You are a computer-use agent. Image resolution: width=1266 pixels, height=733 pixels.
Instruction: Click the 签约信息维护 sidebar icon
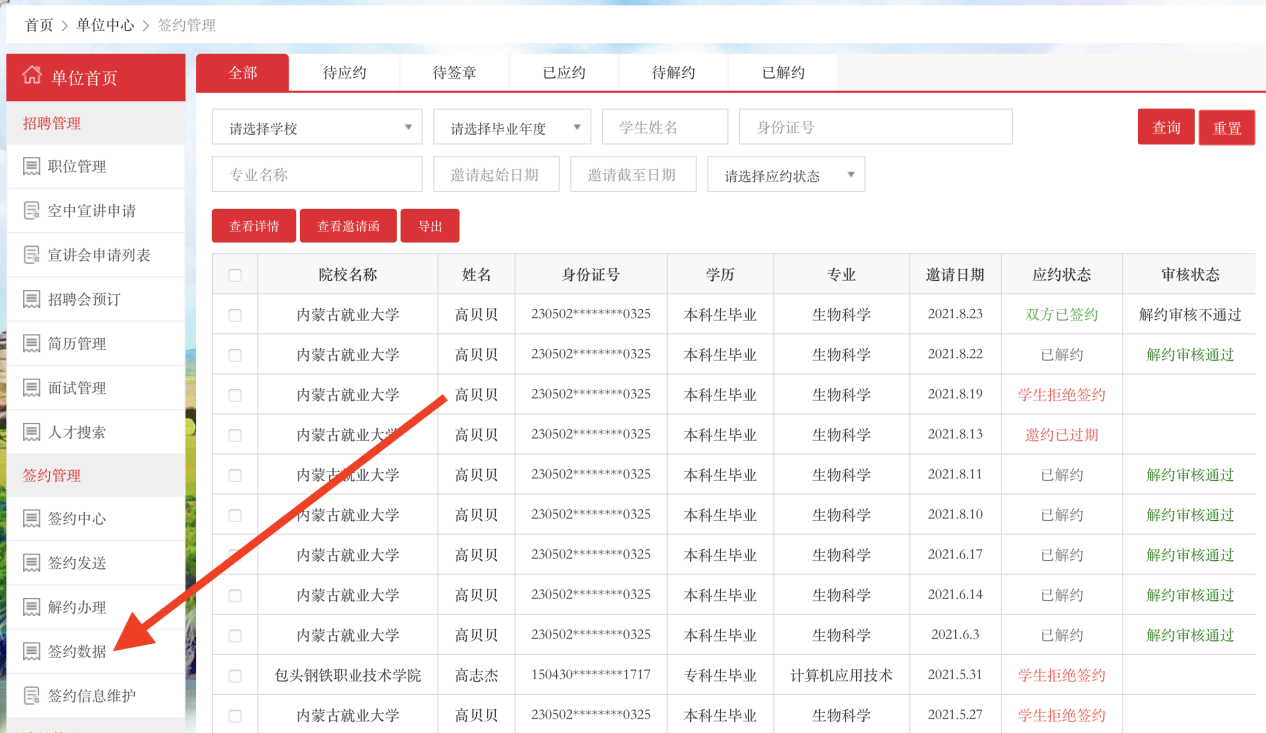31,696
